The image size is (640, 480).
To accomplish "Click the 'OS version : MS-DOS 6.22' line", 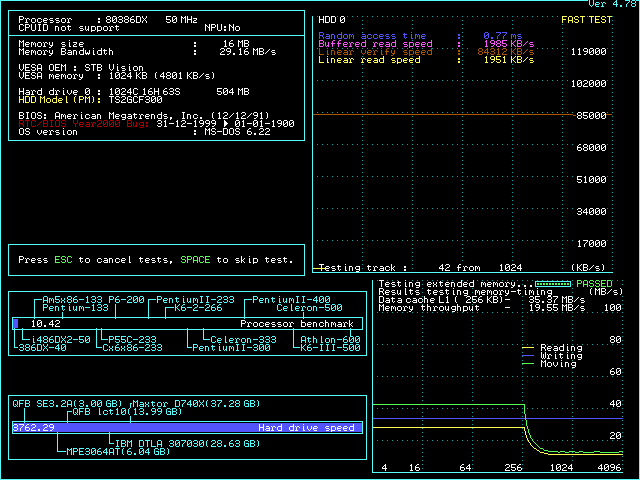I will click(x=144, y=132).
